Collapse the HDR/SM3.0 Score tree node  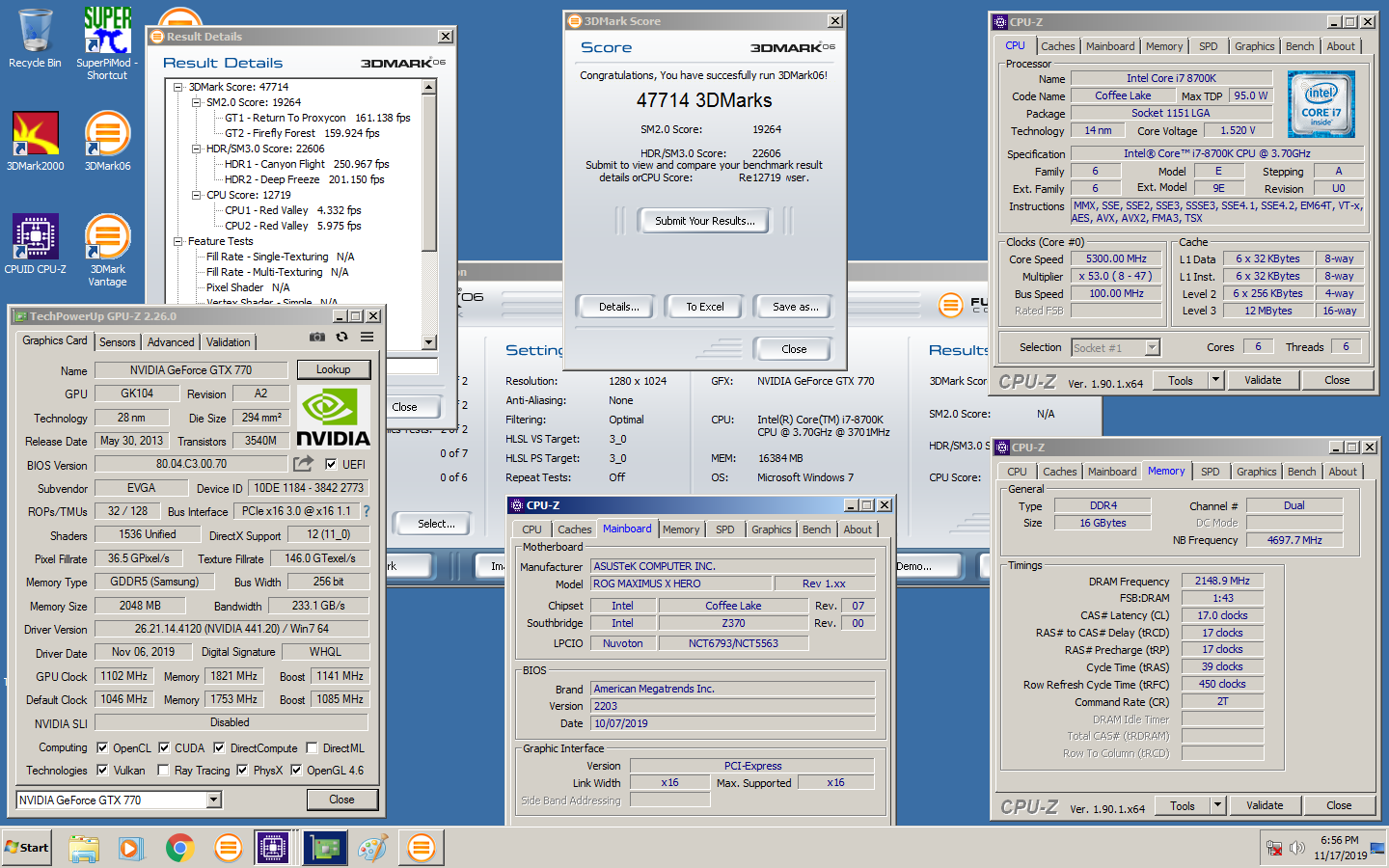point(196,149)
